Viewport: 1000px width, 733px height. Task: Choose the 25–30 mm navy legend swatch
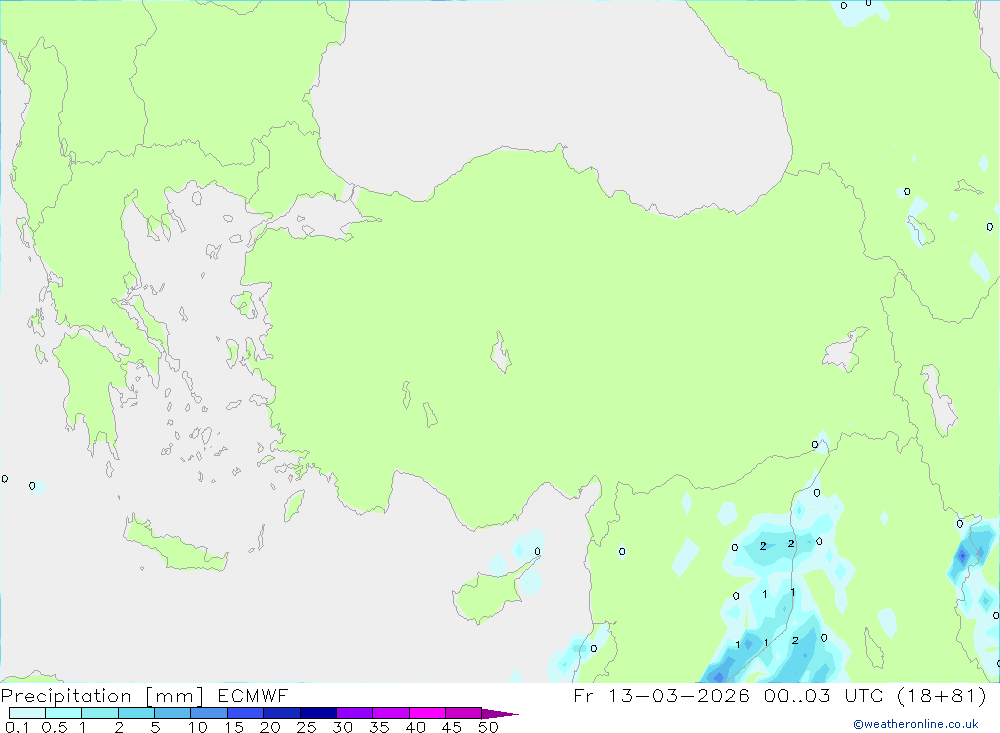tap(318, 713)
